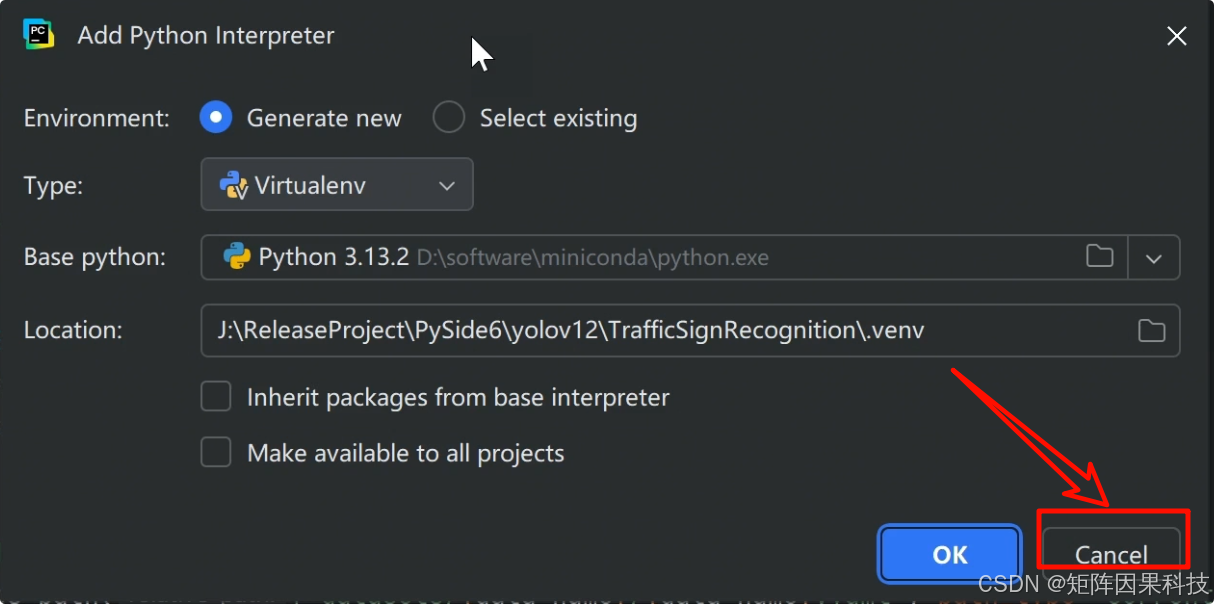
Task: Click into the Location path field
Action: click(x=660, y=330)
